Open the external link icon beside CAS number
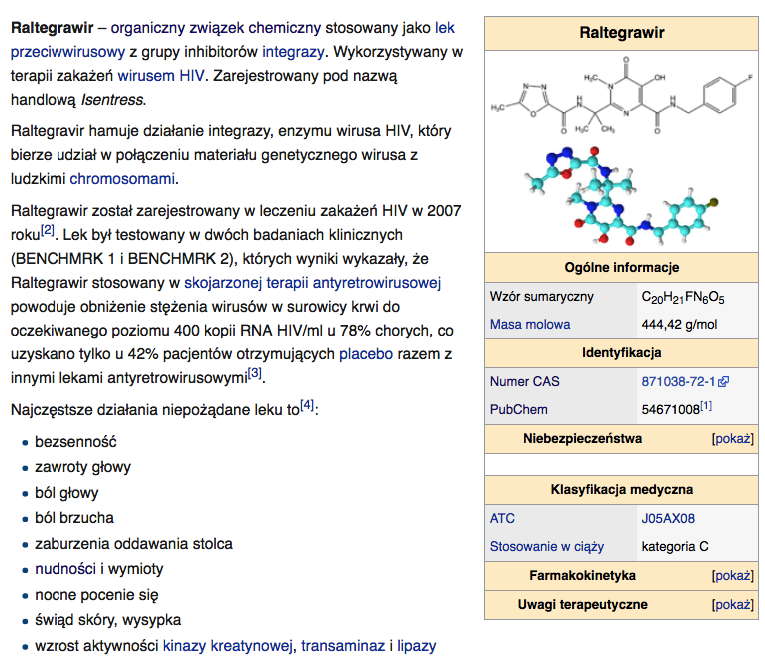The width and height of the screenshot is (765, 666). (x=724, y=382)
